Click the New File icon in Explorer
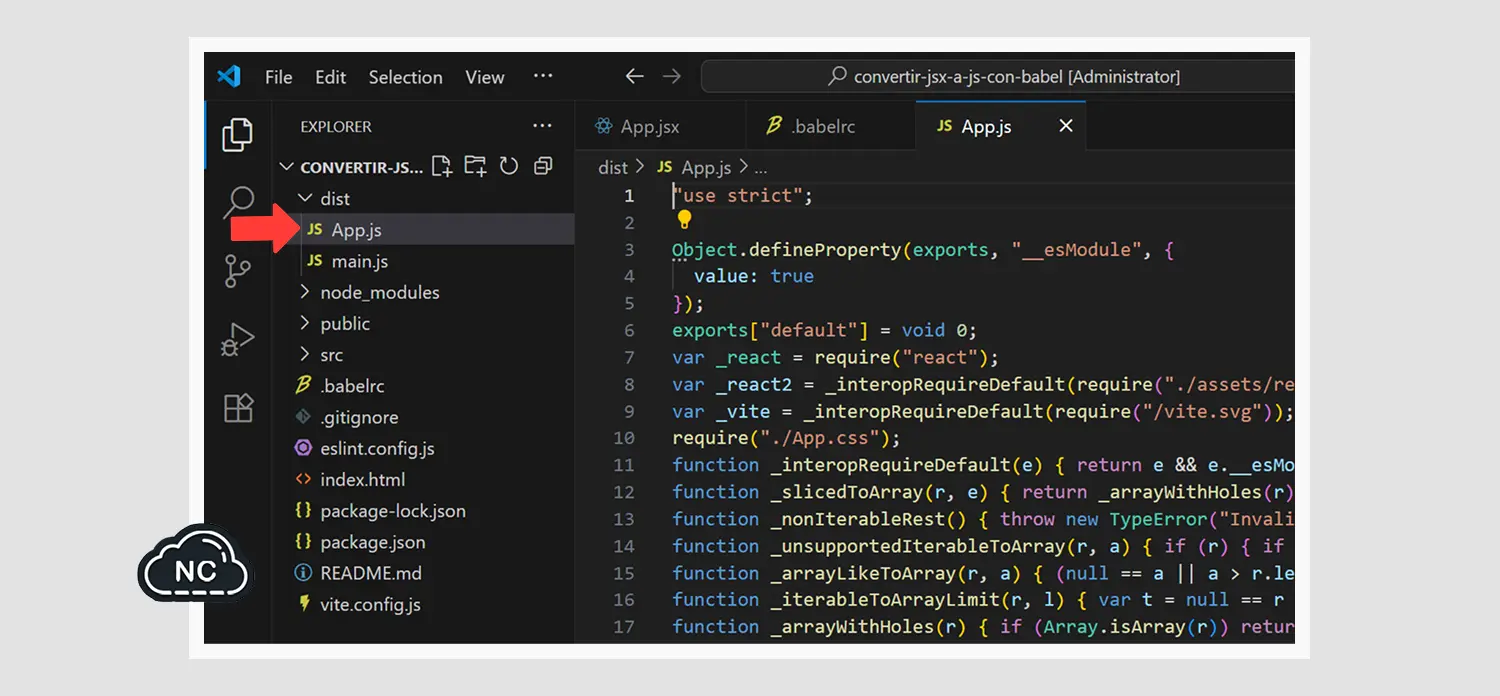The image size is (1500, 696). coord(441,166)
